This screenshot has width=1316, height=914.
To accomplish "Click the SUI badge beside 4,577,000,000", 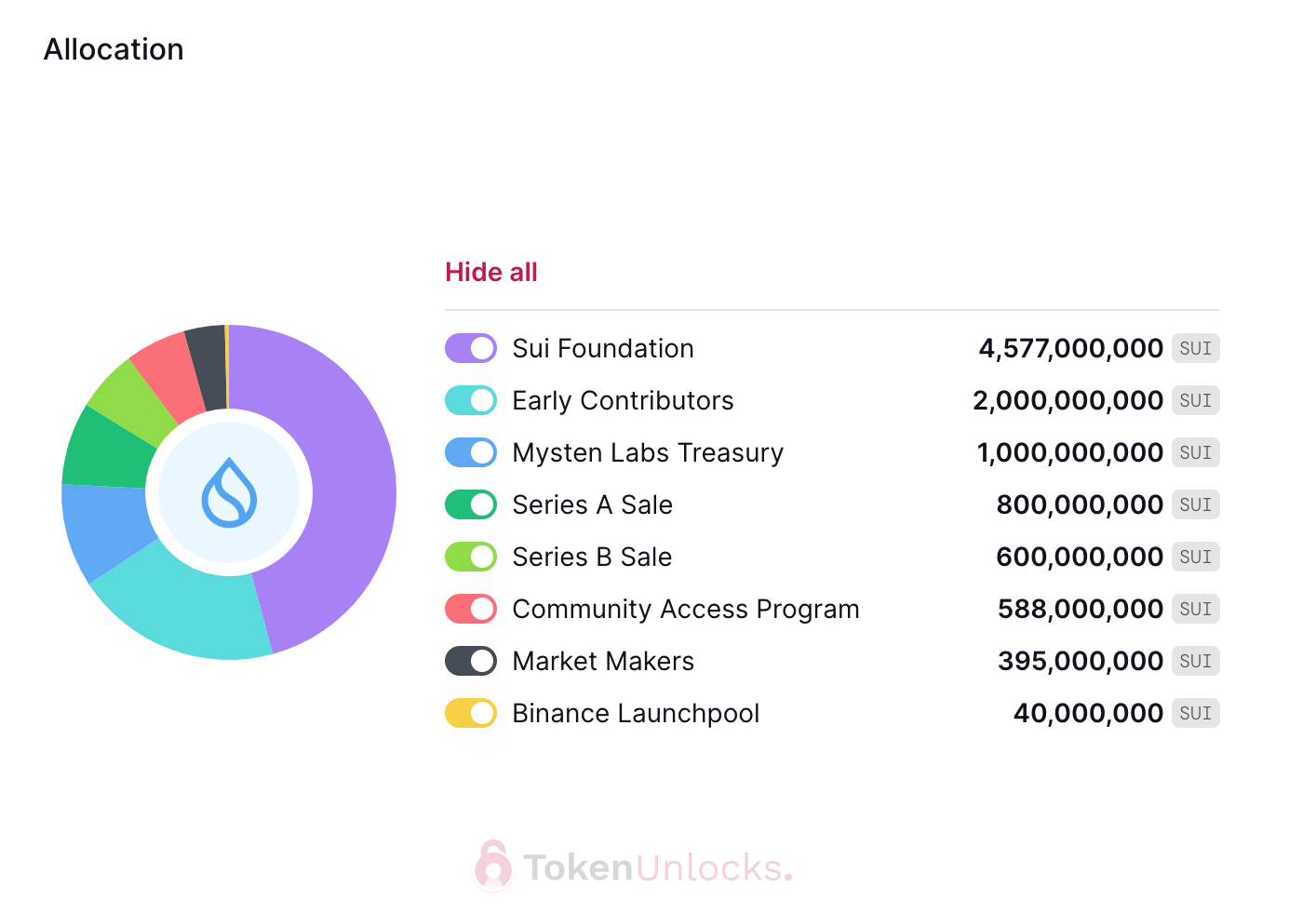I will click(x=1195, y=348).
